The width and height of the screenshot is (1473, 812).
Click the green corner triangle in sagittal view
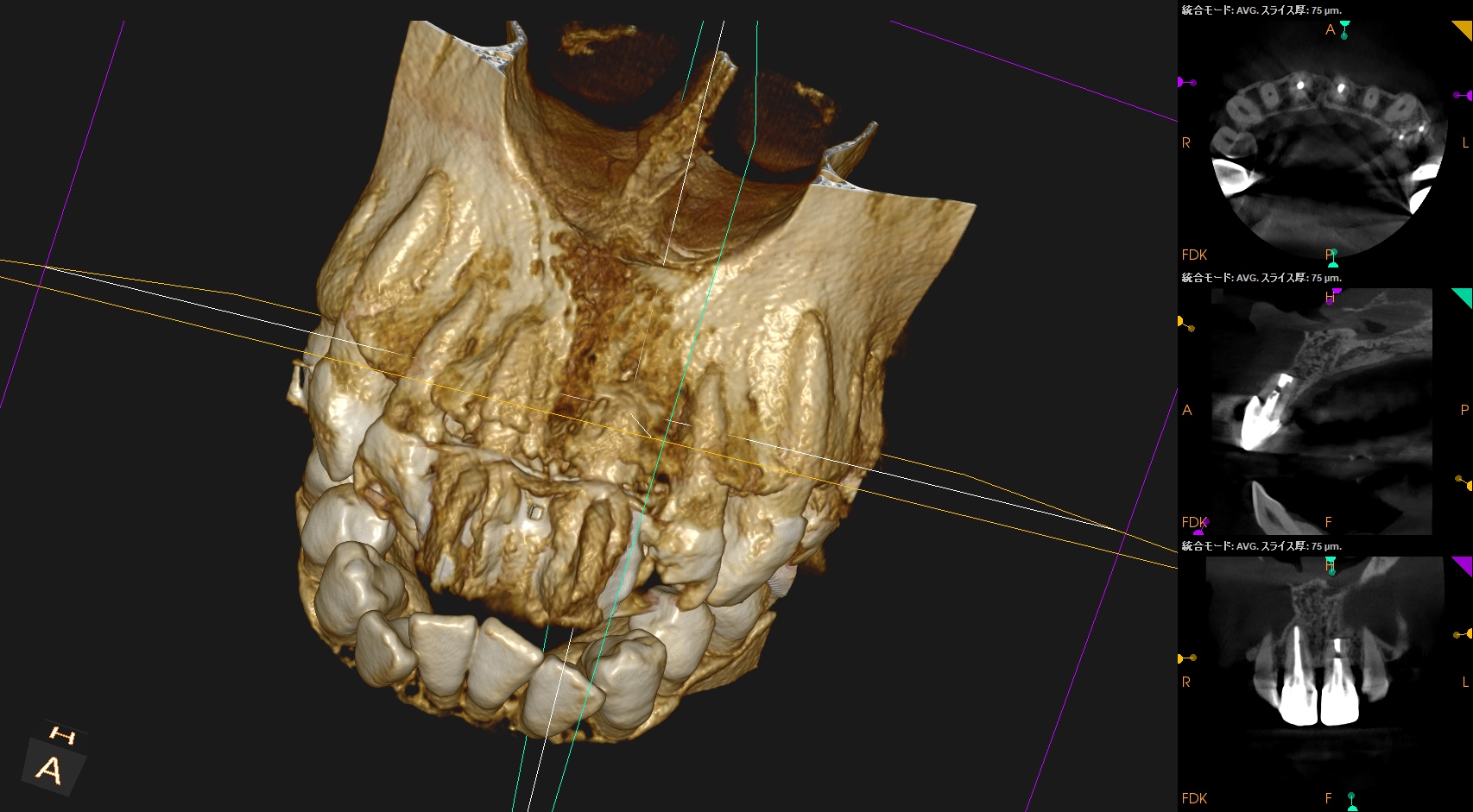(1464, 296)
